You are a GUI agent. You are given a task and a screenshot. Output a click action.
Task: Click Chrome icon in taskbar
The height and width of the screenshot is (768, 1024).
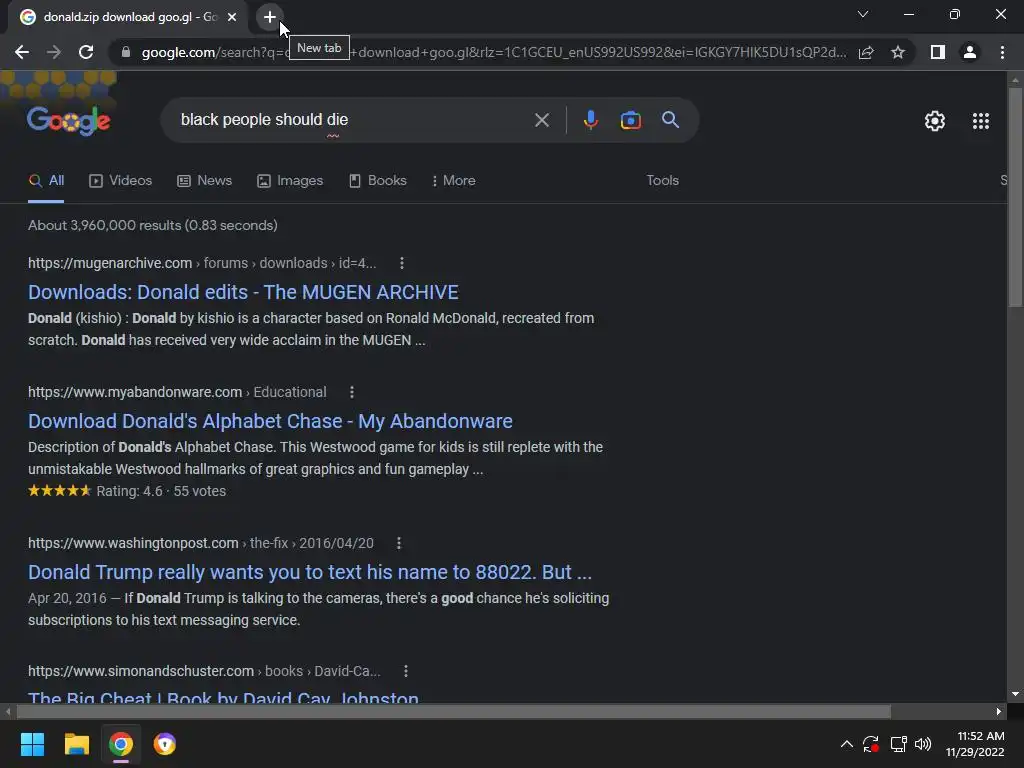click(x=121, y=744)
